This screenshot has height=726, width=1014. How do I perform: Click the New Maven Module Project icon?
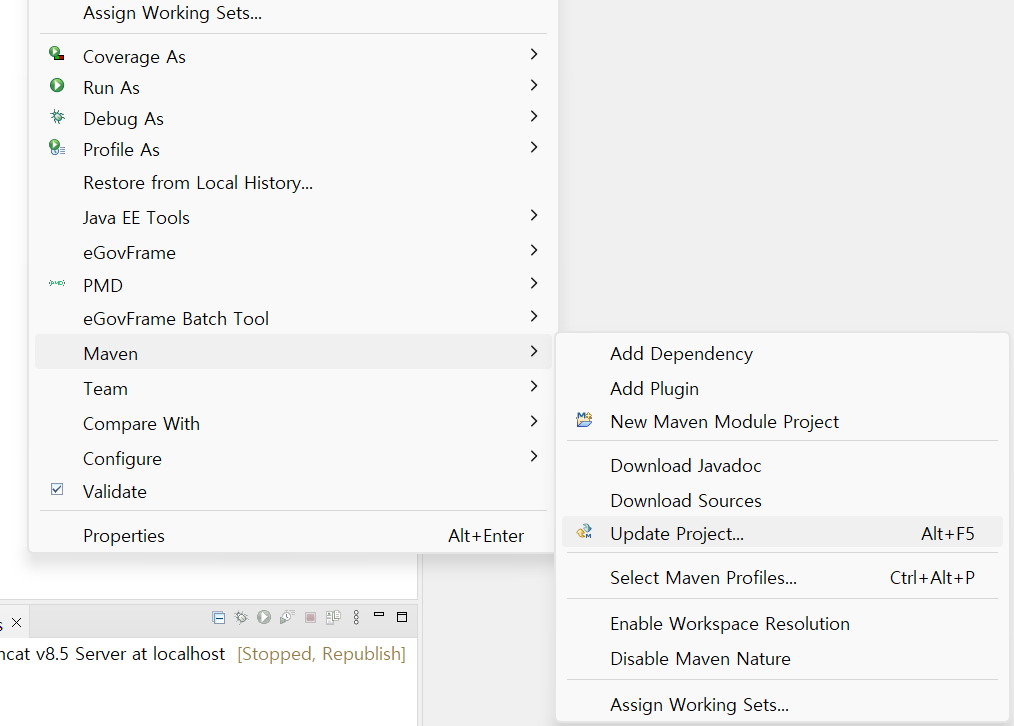[585, 421]
